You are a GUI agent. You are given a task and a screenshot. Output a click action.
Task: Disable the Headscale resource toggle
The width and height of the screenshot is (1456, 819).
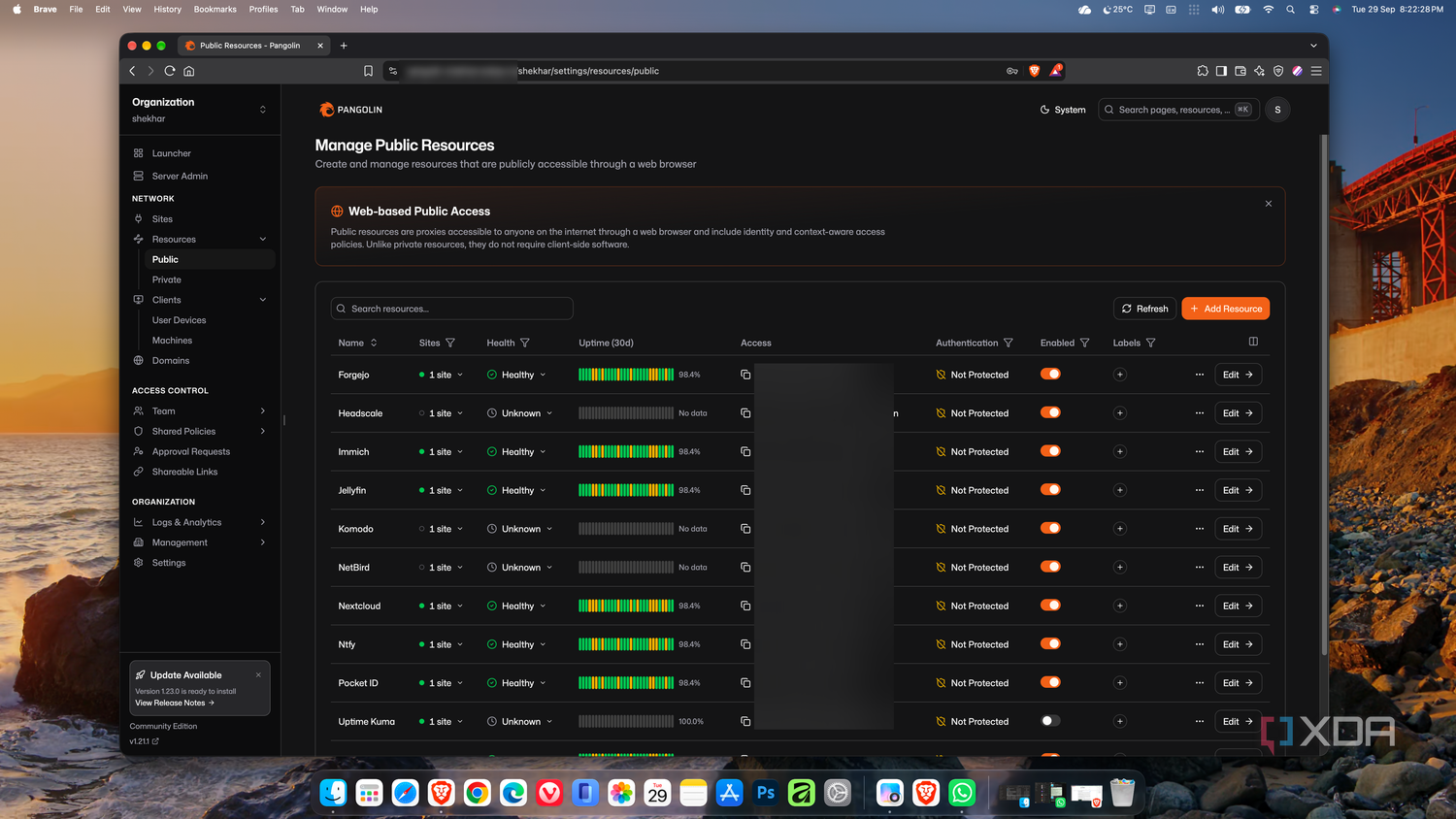coord(1050,412)
